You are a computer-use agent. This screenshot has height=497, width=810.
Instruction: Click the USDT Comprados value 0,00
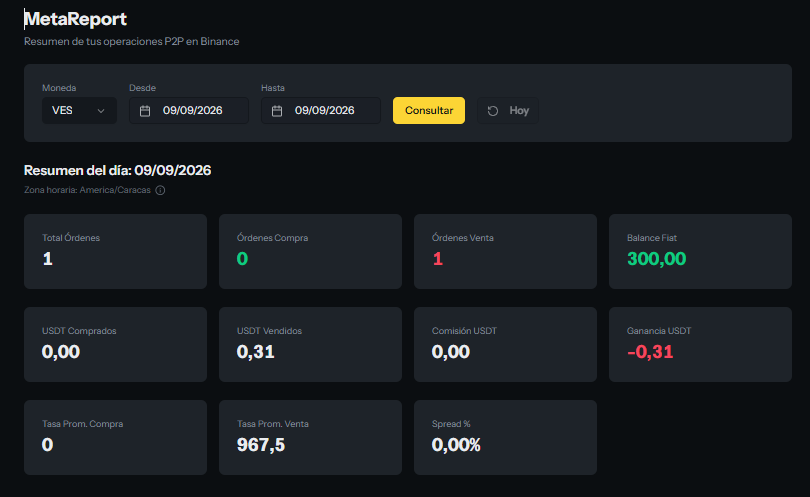[x=61, y=352]
